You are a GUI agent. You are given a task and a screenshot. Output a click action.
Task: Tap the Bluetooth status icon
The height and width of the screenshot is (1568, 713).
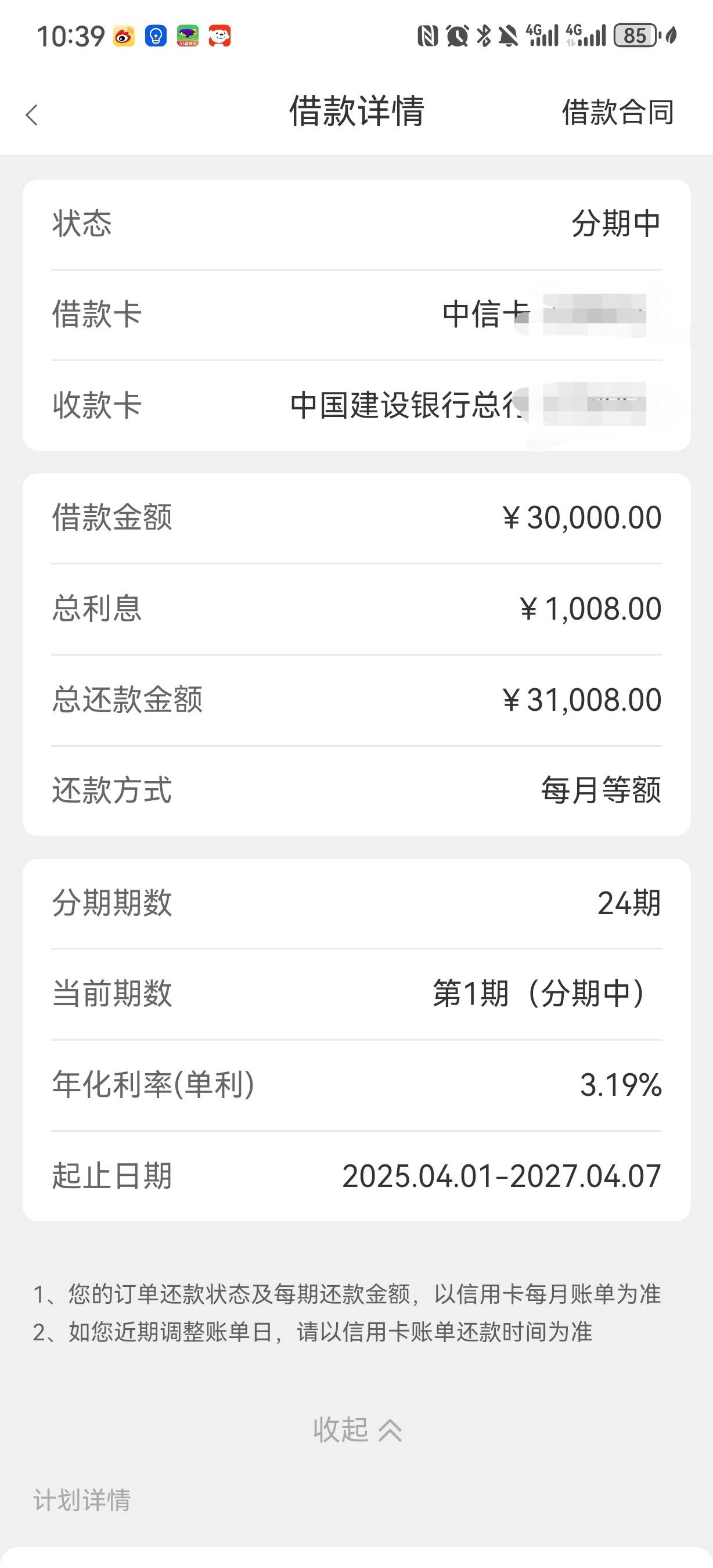pyautogui.click(x=484, y=36)
